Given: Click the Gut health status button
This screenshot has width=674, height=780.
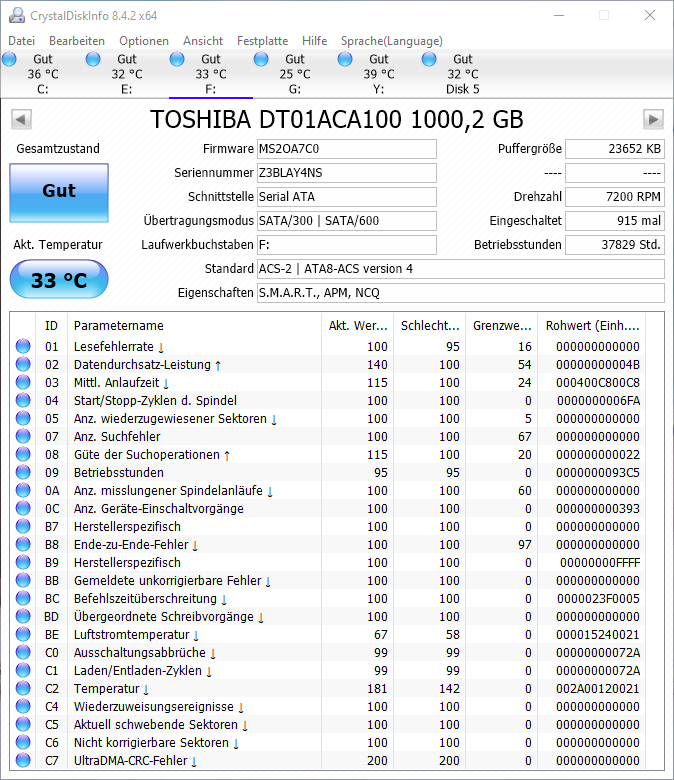Looking at the screenshot, I should click(59, 193).
